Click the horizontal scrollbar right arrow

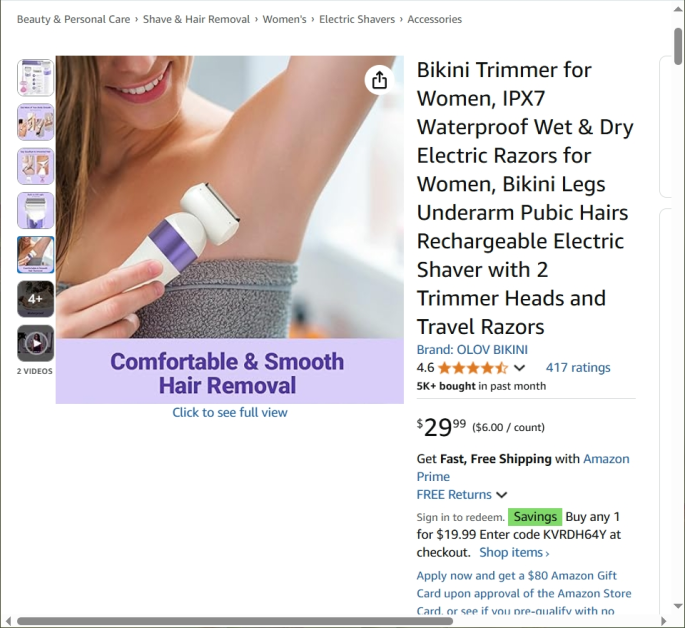tap(664, 621)
